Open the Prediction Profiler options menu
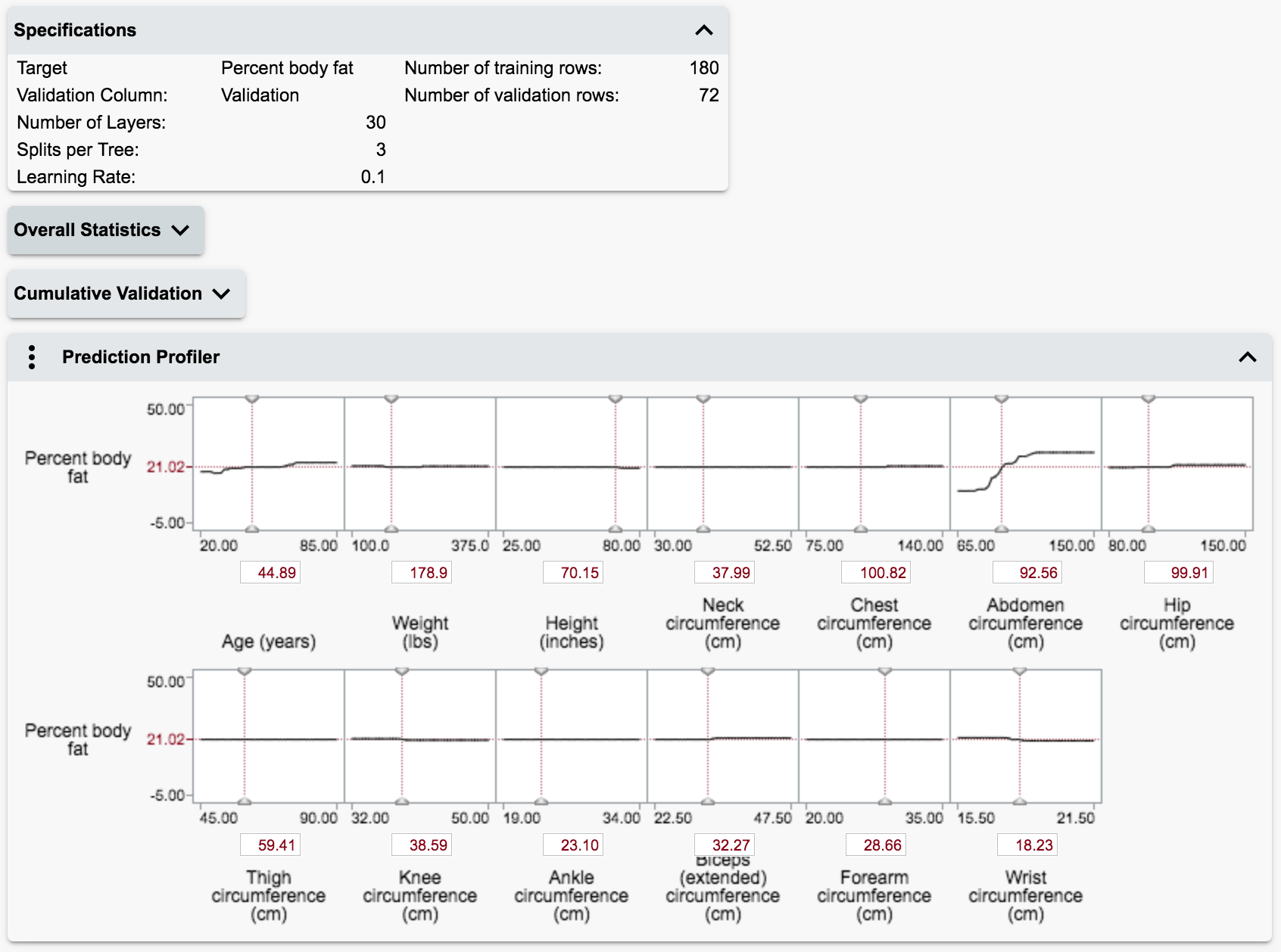The image size is (1281, 952). click(x=32, y=357)
